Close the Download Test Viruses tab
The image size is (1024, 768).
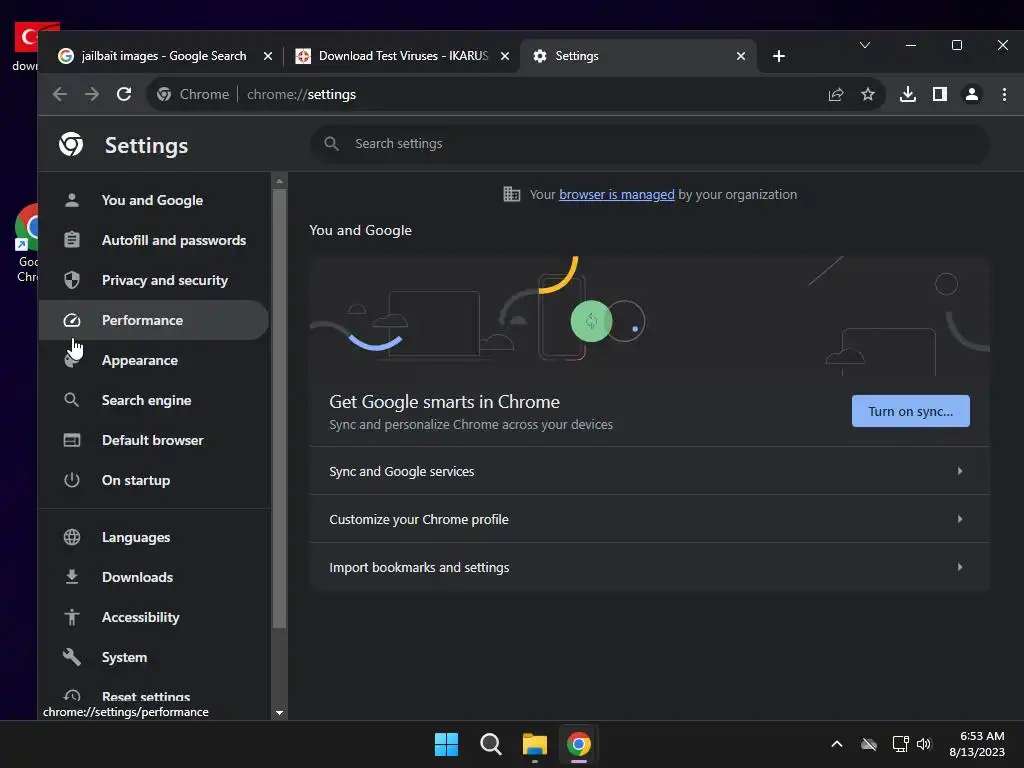point(505,56)
